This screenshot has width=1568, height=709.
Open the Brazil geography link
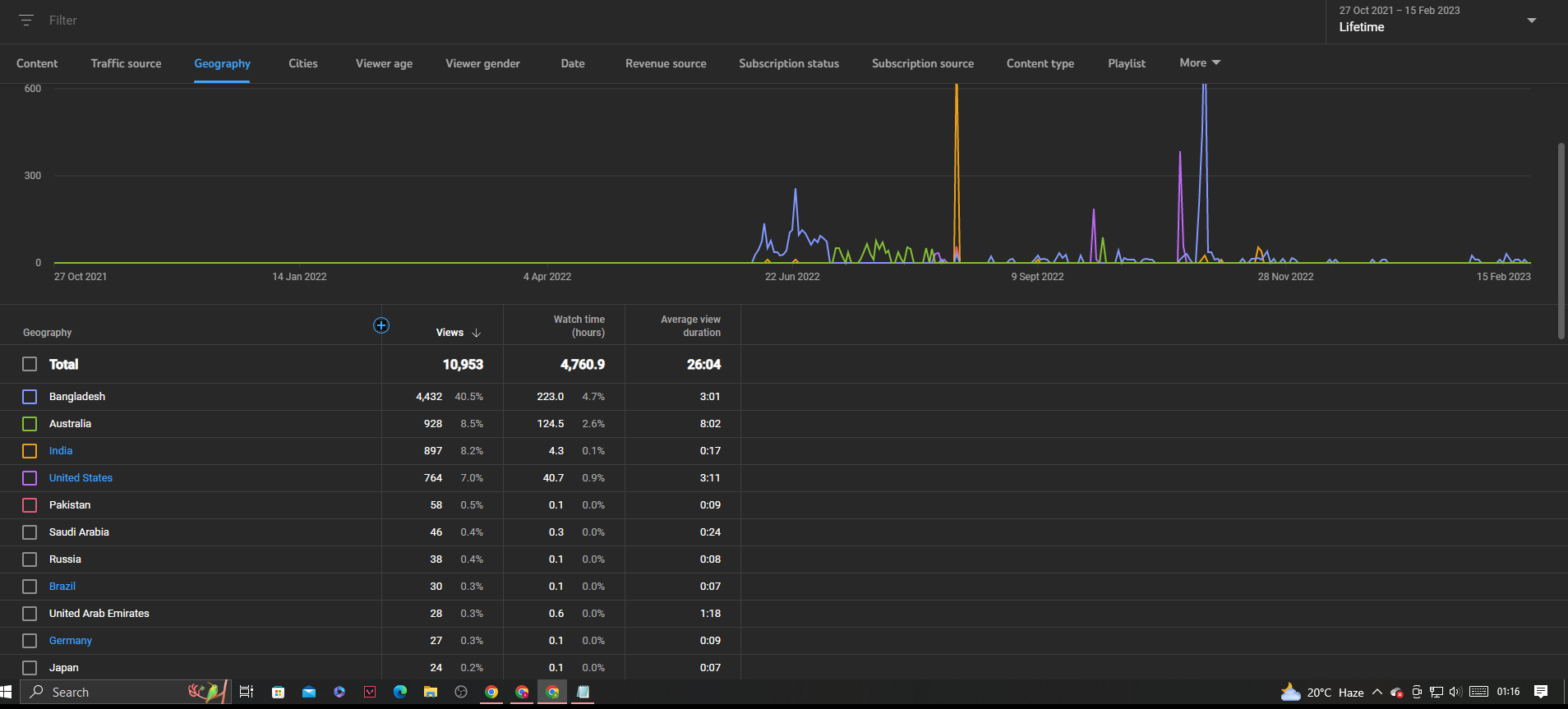(x=62, y=587)
